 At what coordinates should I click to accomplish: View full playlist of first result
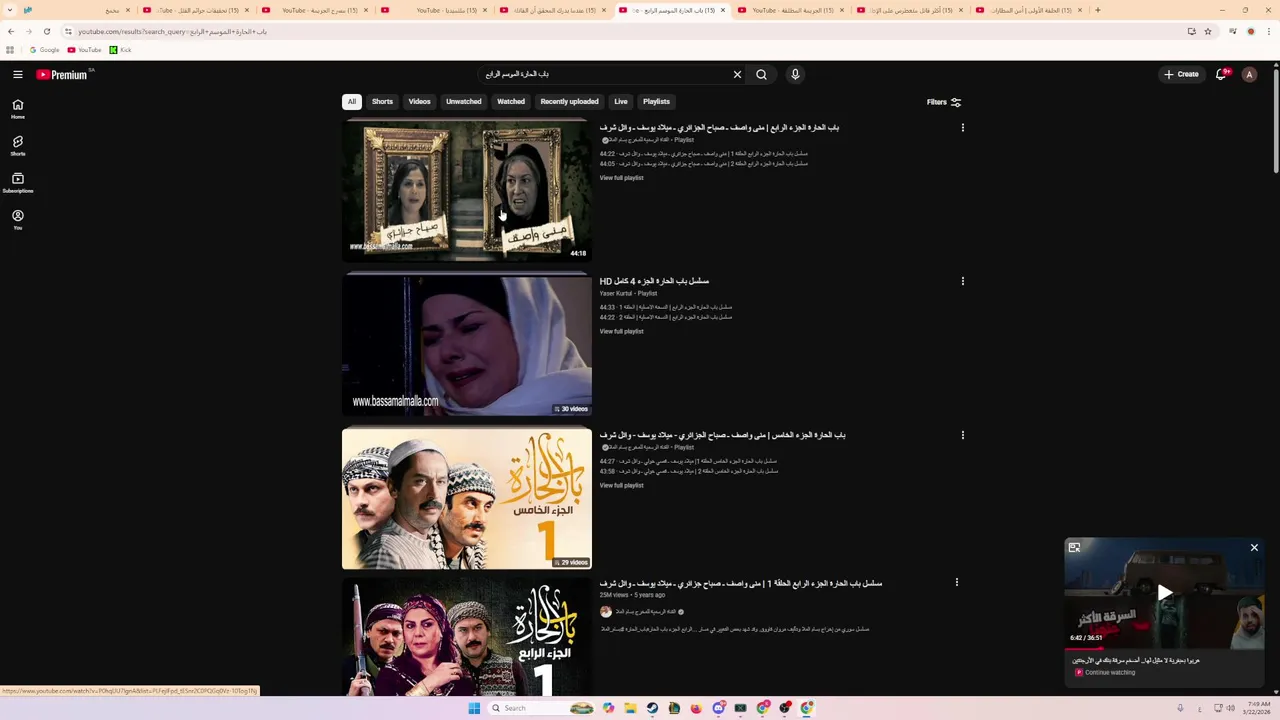(621, 178)
